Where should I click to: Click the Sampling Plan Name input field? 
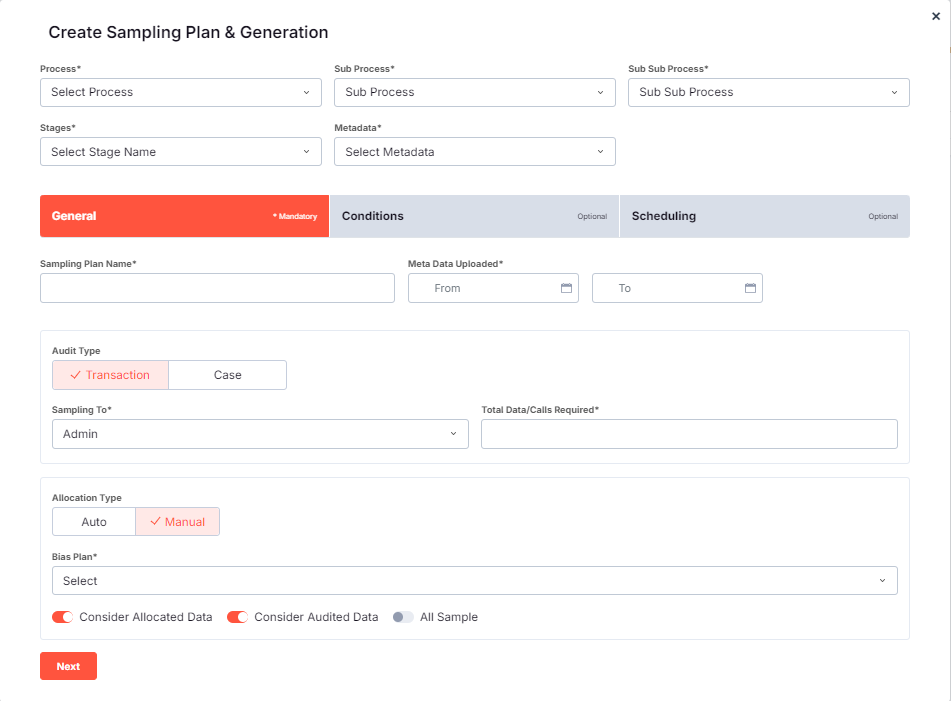pyautogui.click(x=217, y=287)
